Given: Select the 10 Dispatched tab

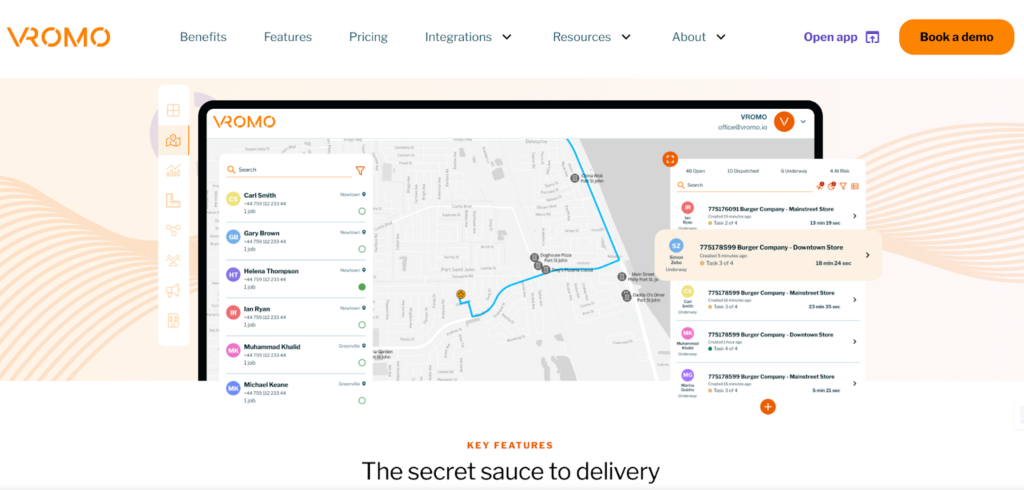Looking at the screenshot, I should [x=743, y=171].
